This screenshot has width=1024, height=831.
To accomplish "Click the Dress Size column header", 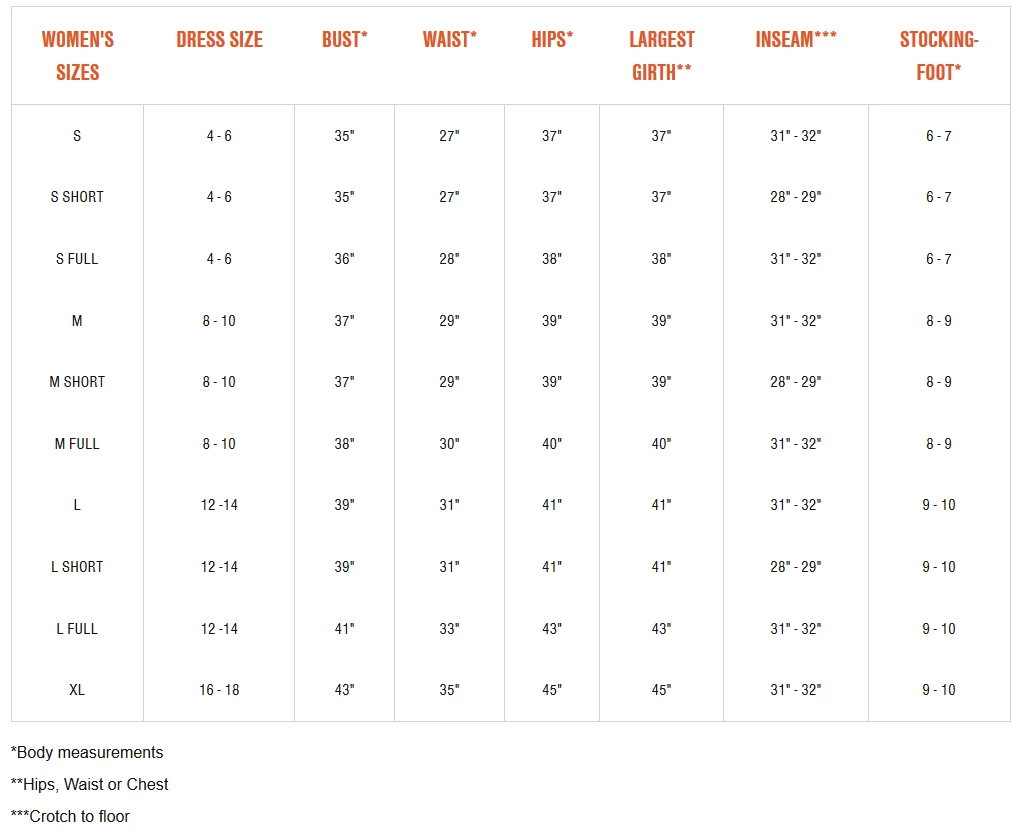I will click(x=219, y=40).
